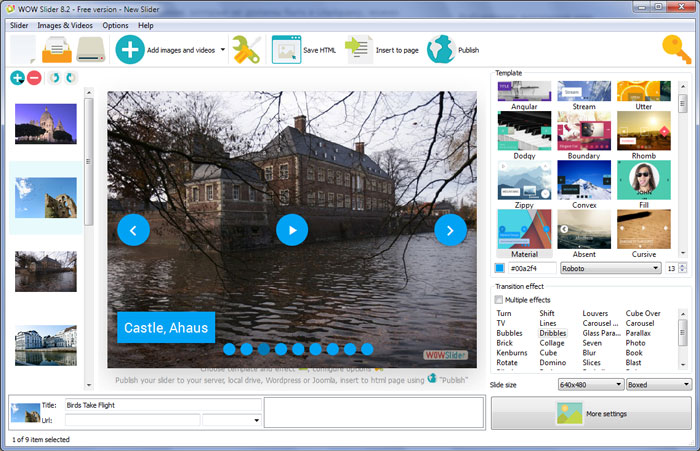Select the Cube Over transition effect

point(643,313)
